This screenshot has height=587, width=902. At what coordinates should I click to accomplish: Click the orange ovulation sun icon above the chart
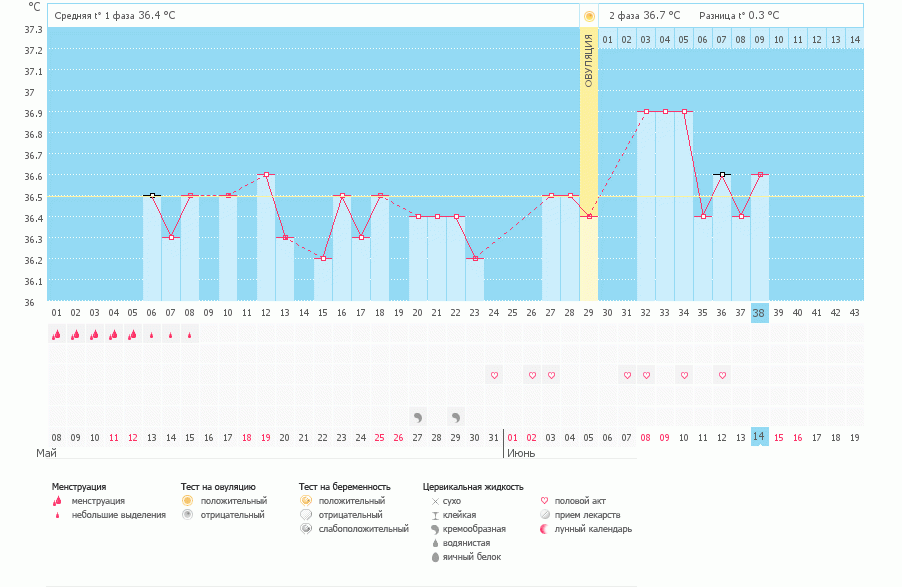(x=589, y=16)
